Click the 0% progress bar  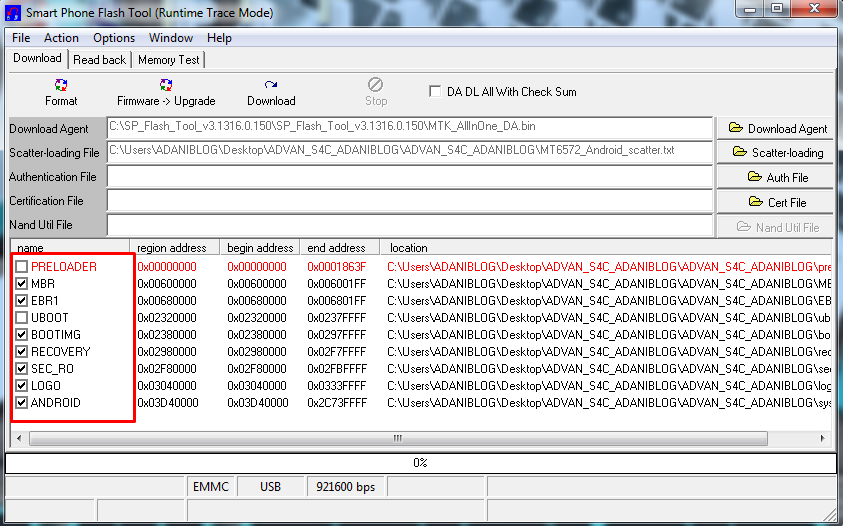coord(420,463)
